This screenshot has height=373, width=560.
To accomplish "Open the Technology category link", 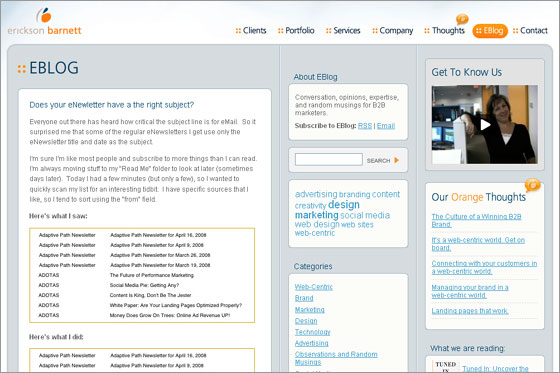I will coord(312,332).
